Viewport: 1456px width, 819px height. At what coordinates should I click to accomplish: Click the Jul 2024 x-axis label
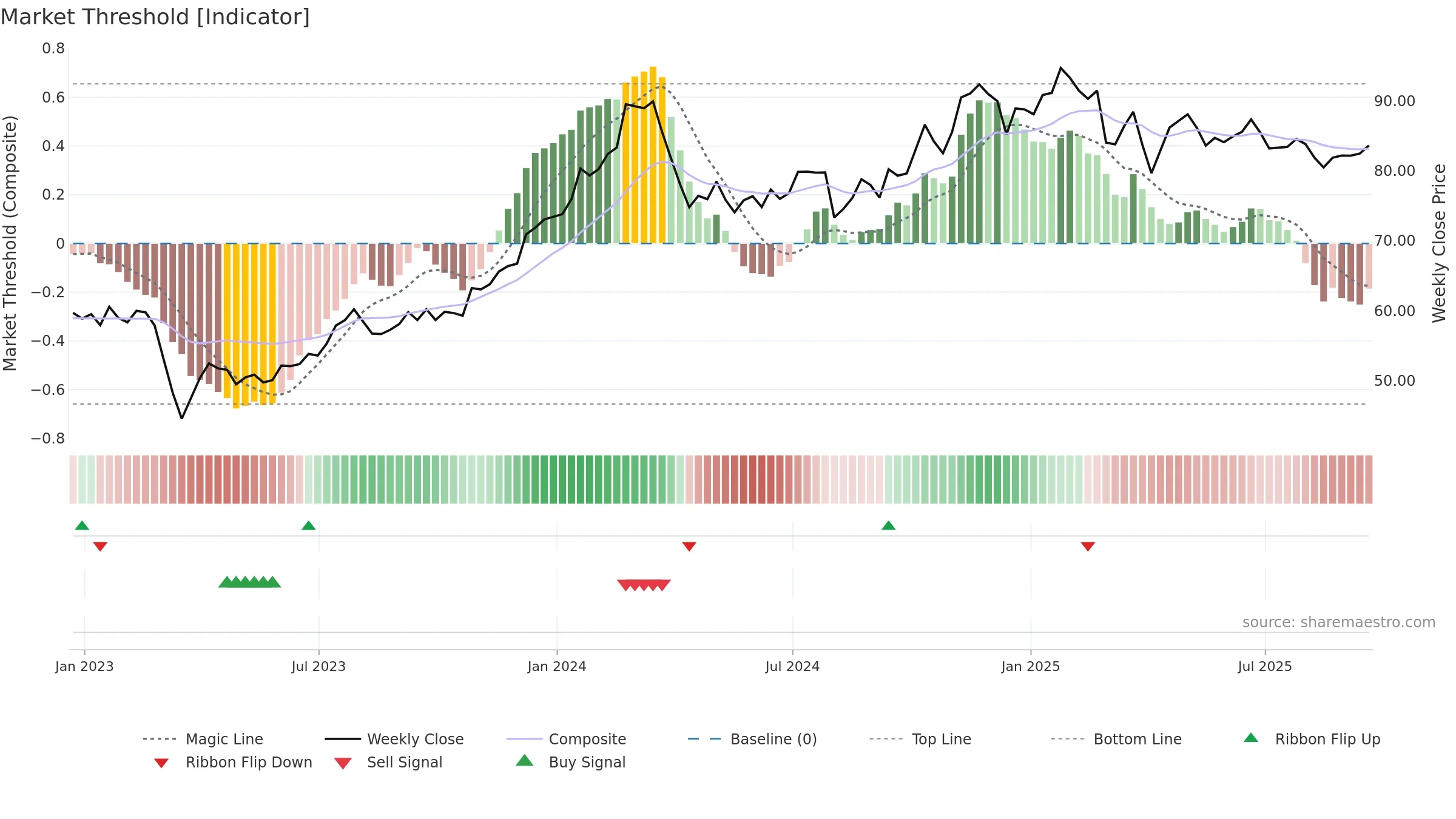pos(792,666)
